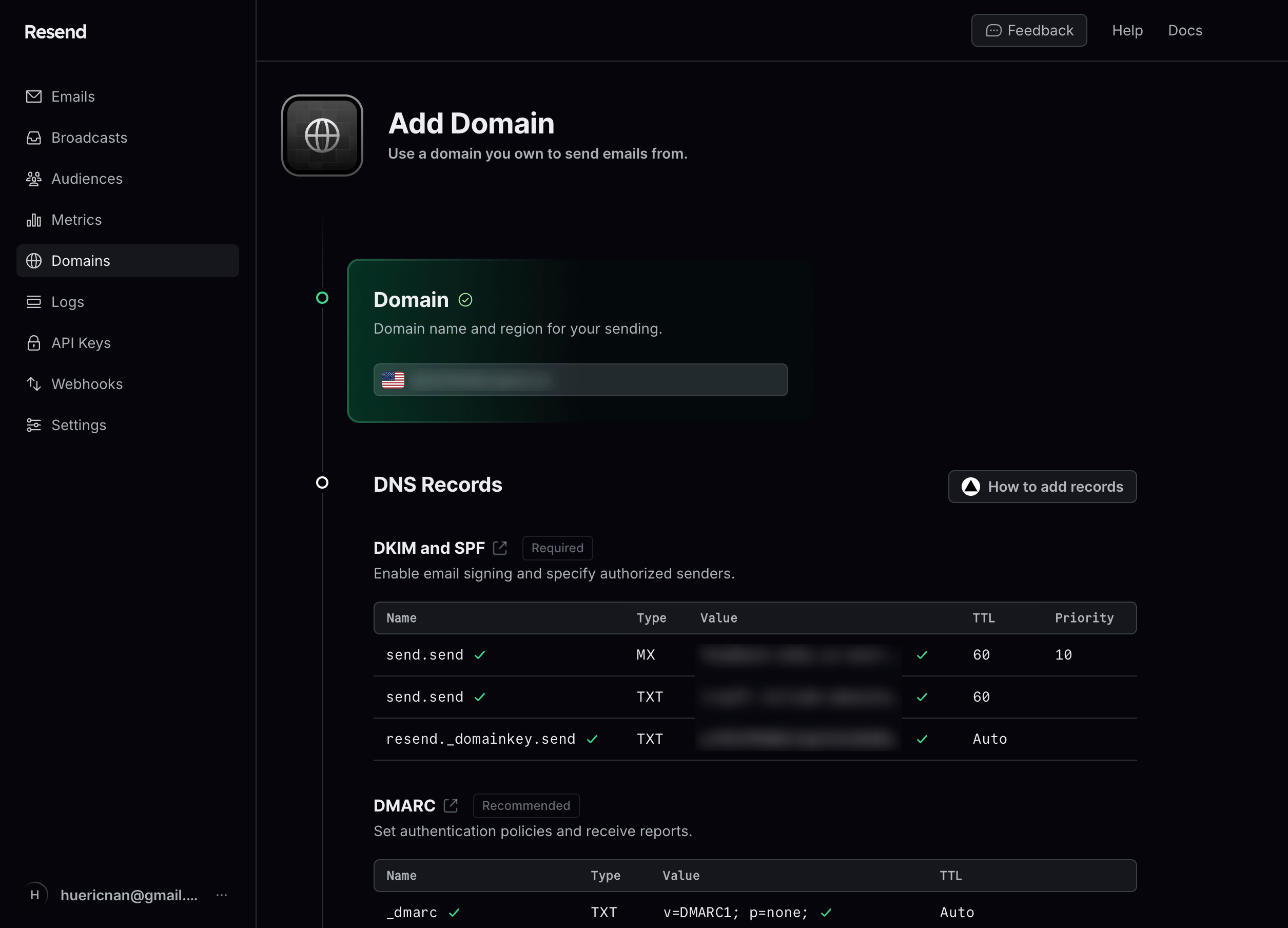Click the Resend logo
Screen dimensions: 1288x928
tap(55, 32)
